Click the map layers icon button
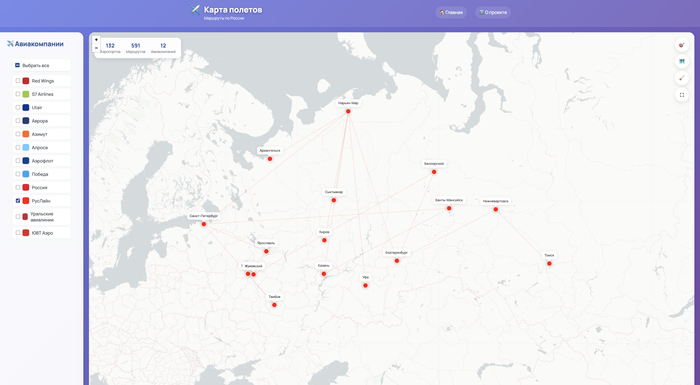This screenshot has height=385, width=700. pyautogui.click(x=682, y=61)
